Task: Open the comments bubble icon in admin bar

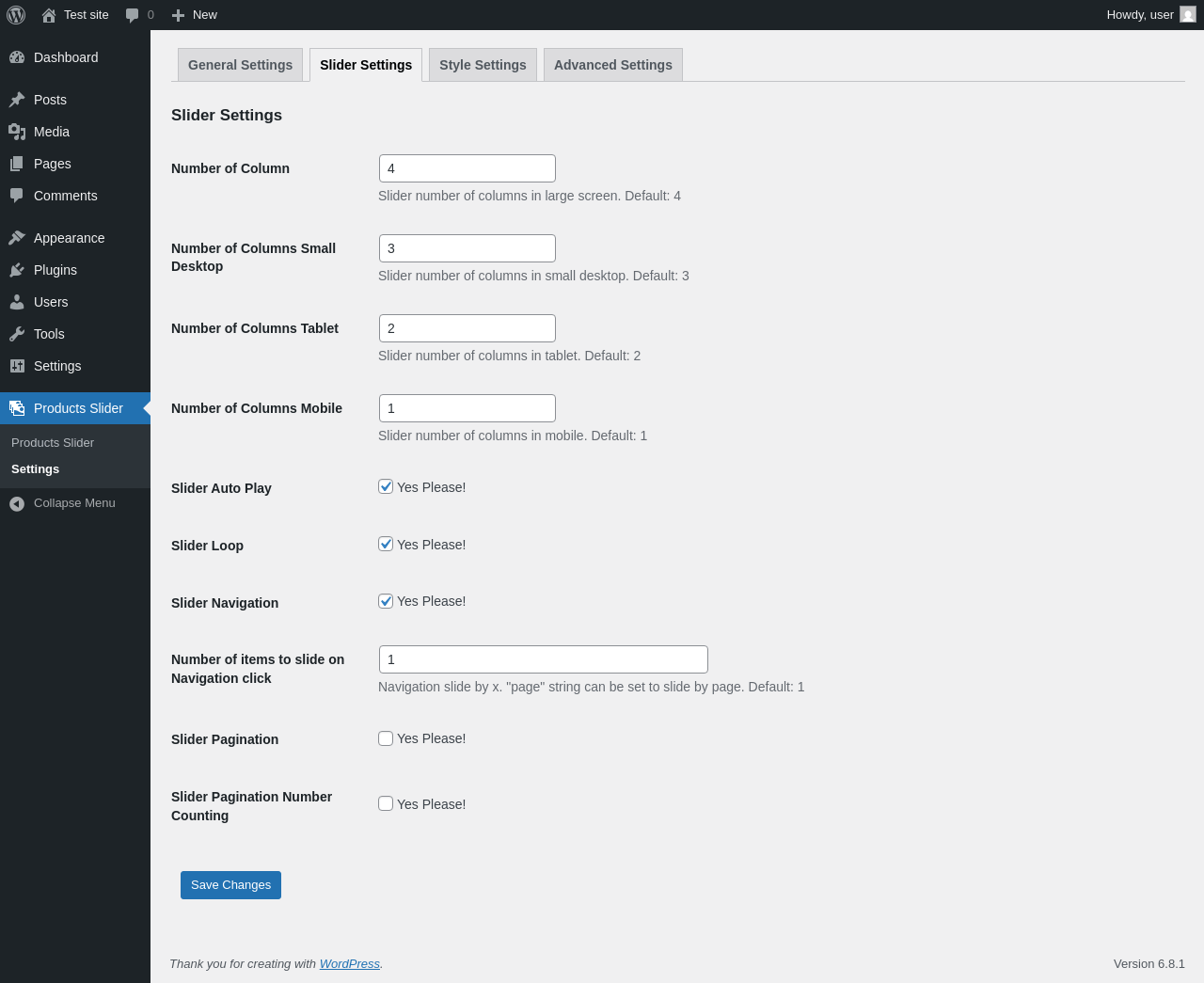Action: (133, 15)
